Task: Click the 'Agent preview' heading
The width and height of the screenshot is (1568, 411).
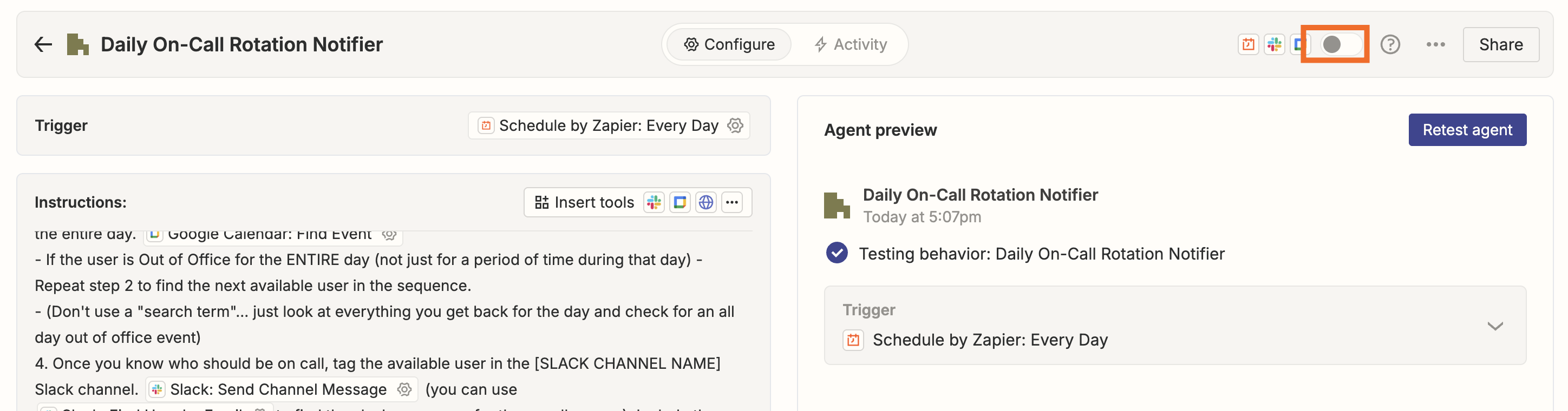Action: pos(880,130)
